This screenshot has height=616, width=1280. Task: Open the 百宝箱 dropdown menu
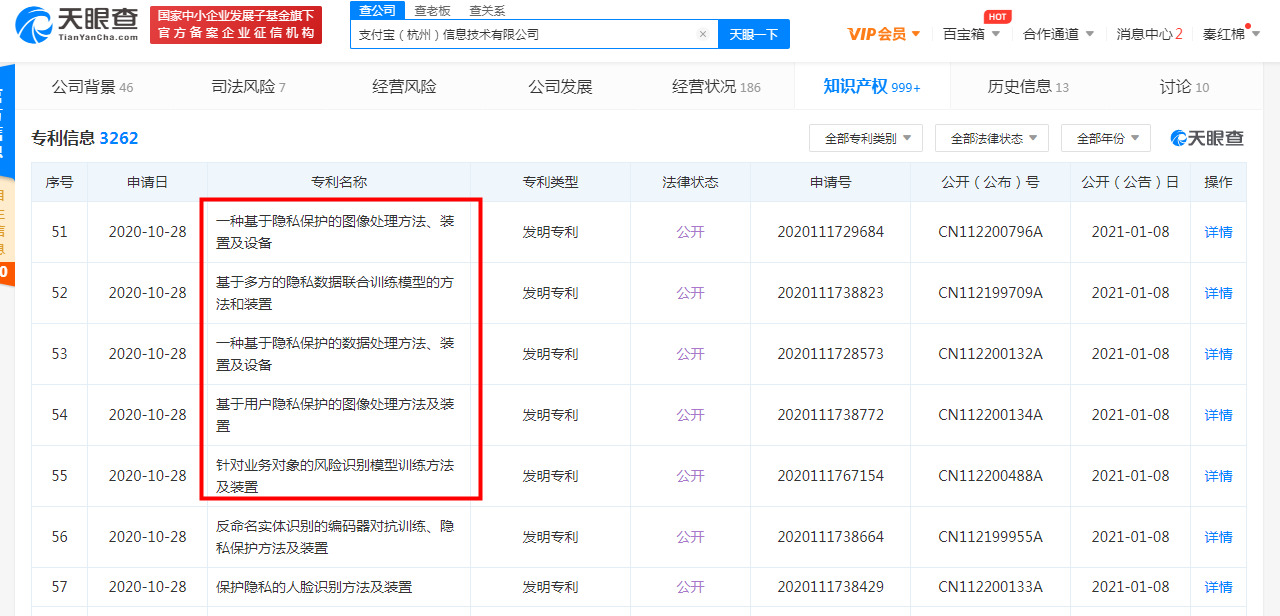pos(971,34)
